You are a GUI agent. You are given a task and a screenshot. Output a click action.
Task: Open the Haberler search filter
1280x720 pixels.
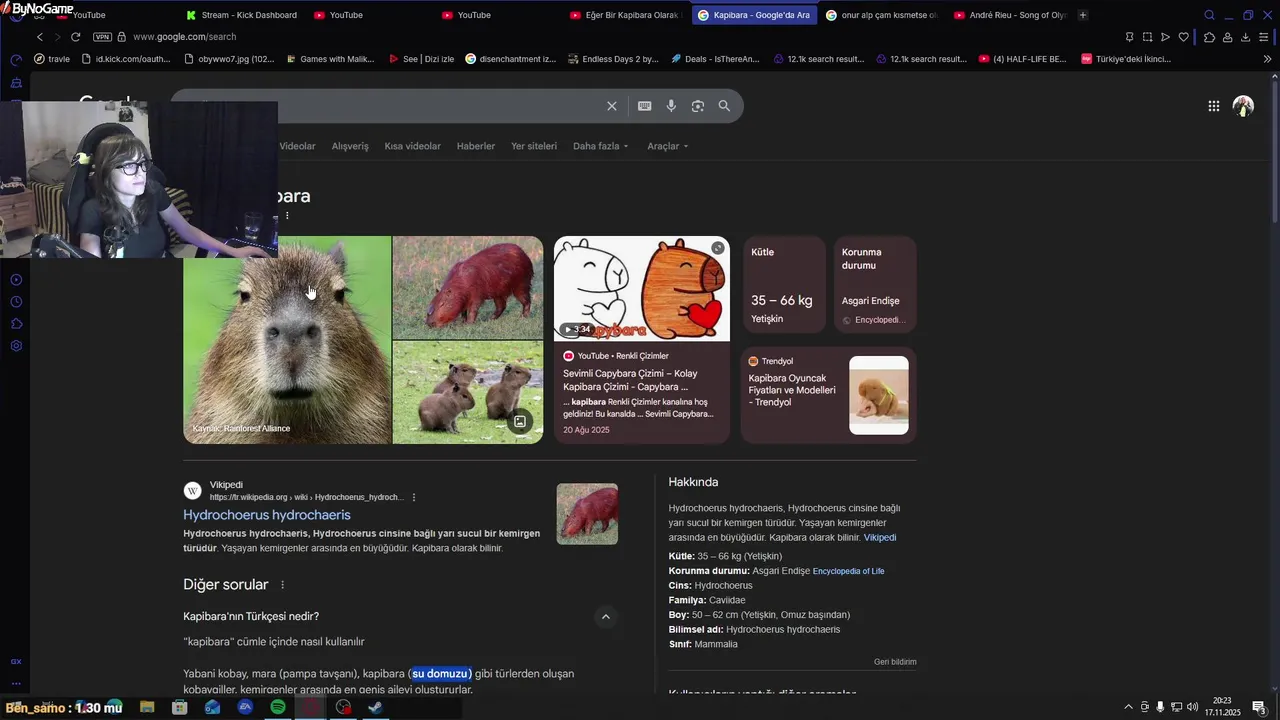pyautogui.click(x=476, y=146)
